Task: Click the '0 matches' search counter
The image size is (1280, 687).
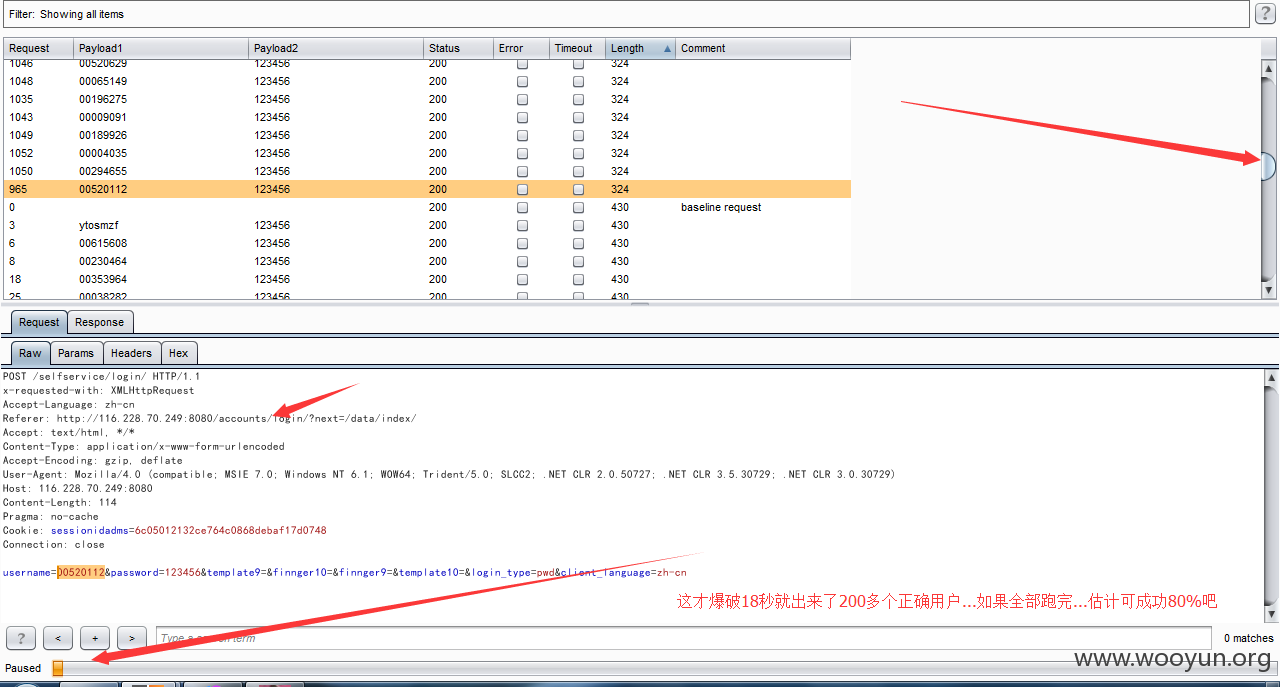Action: click(1248, 638)
